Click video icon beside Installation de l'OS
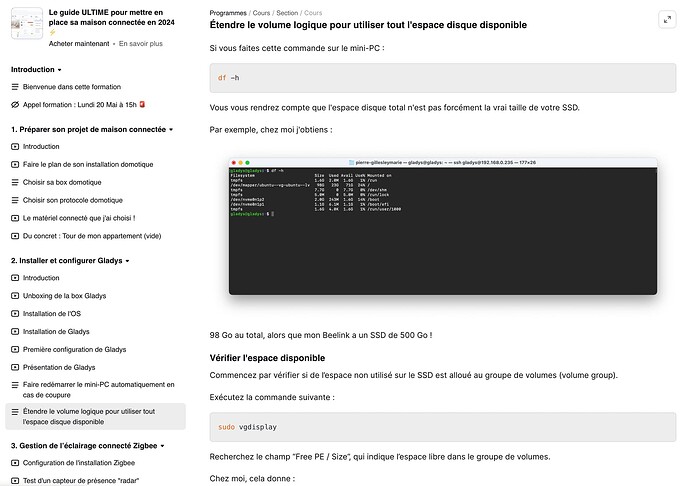The height and width of the screenshot is (486, 690). click(15, 314)
